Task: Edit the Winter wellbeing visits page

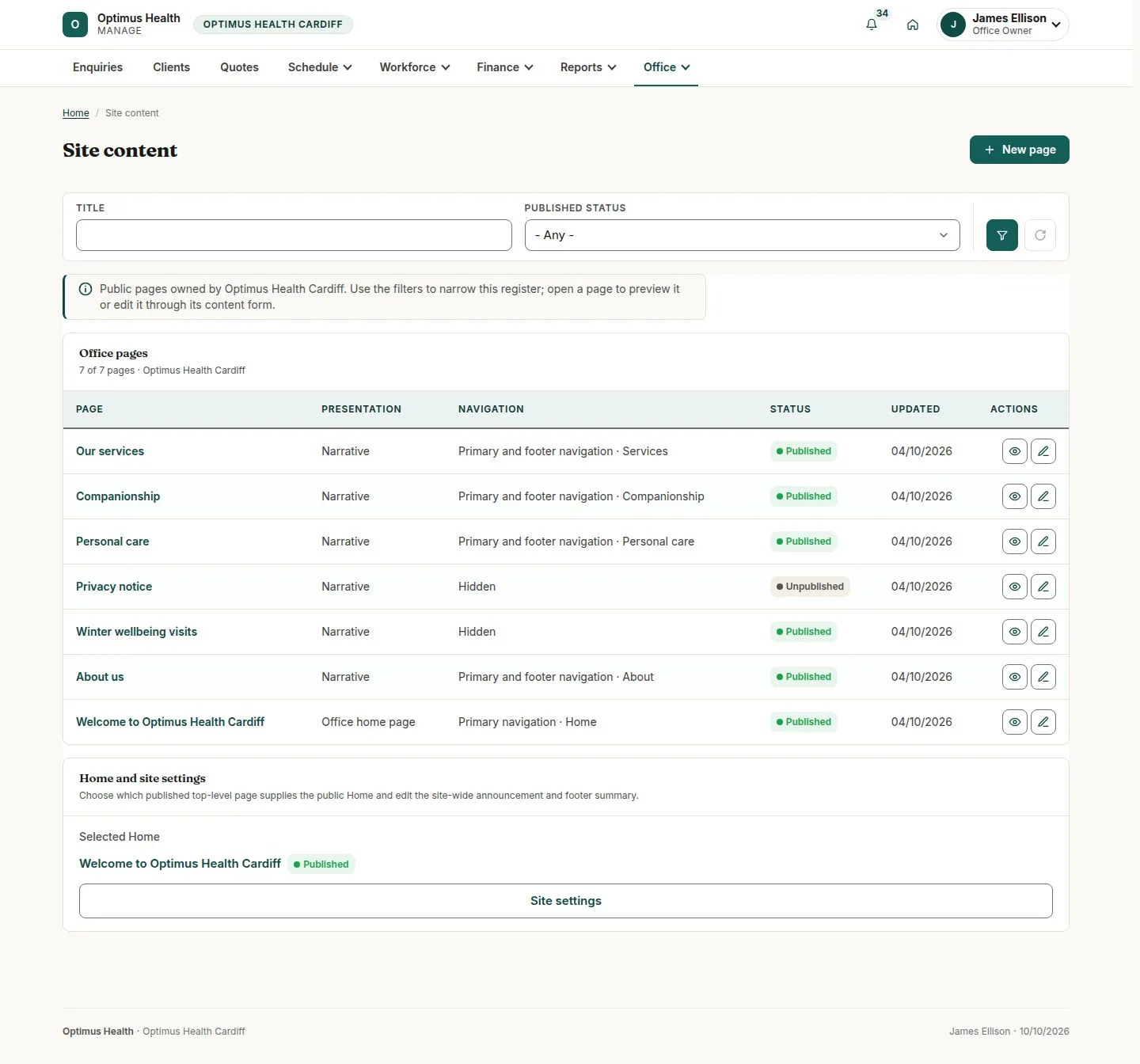Action: pos(1043,632)
